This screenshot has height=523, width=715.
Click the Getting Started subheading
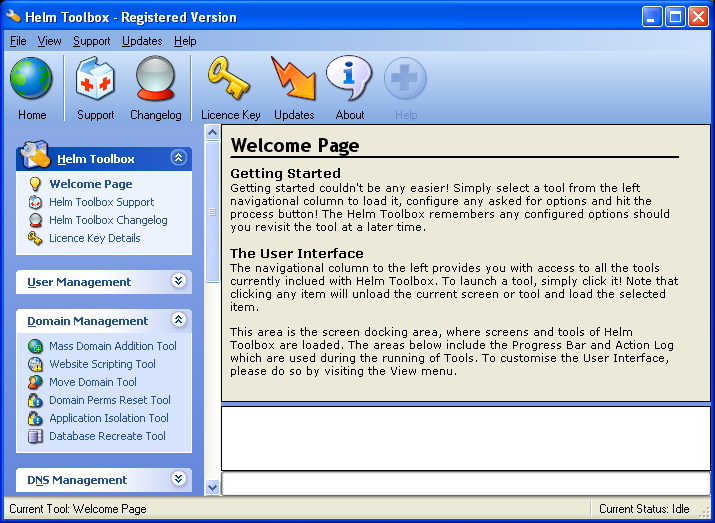point(285,173)
